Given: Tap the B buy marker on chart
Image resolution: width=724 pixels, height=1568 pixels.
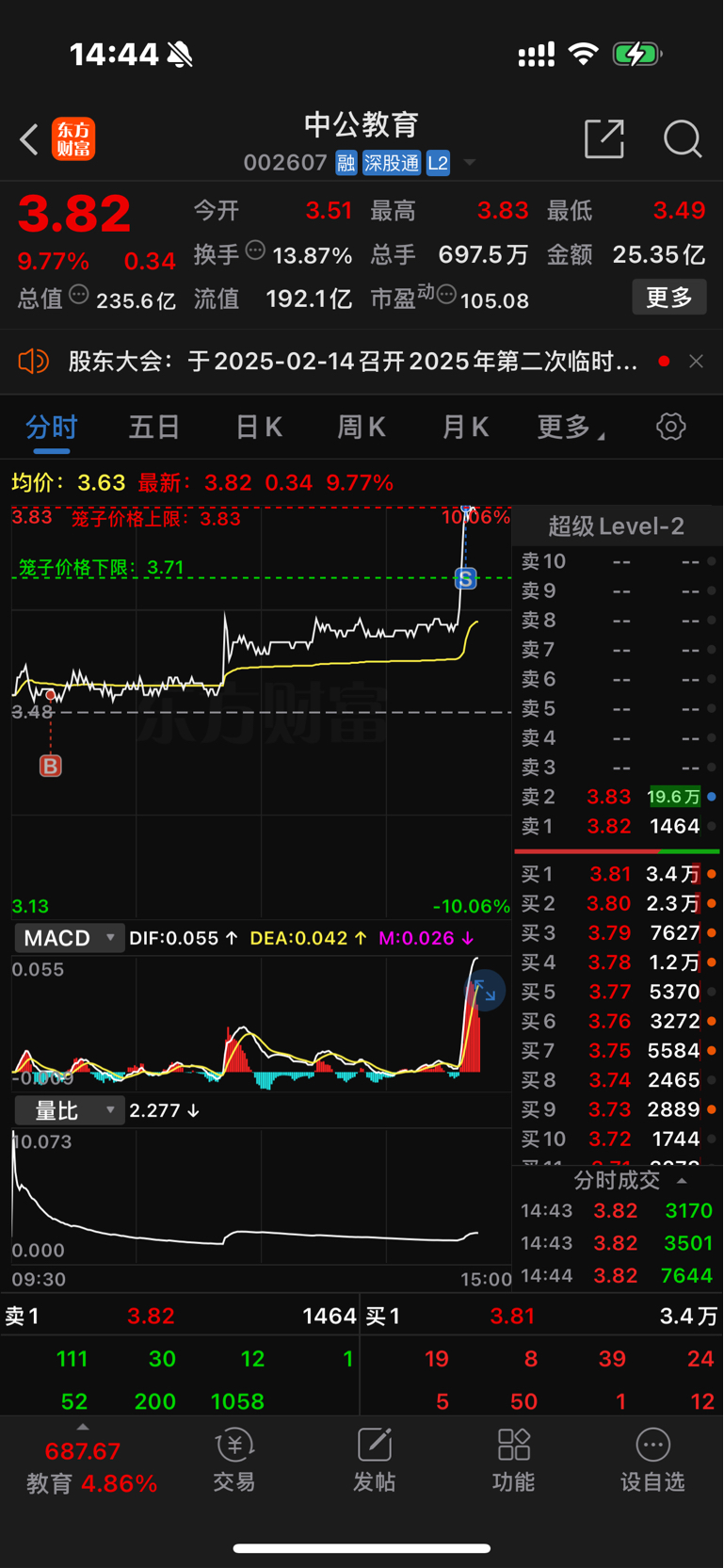Looking at the screenshot, I should tap(51, 766).
